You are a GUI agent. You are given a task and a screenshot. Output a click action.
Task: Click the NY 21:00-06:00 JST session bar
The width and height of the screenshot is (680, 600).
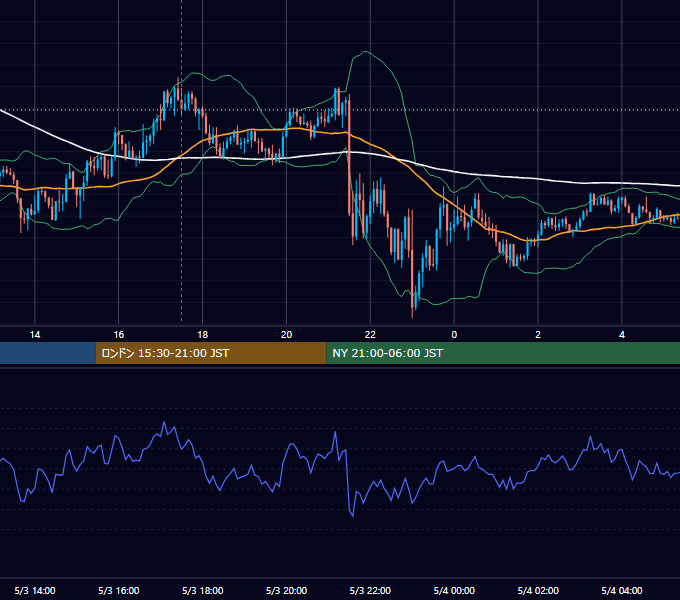[x=503, y=353]
